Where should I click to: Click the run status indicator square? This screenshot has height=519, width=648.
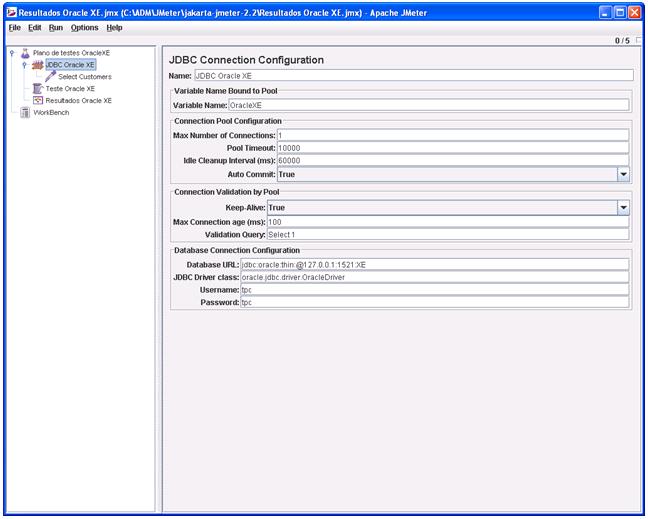pos(638,41)
